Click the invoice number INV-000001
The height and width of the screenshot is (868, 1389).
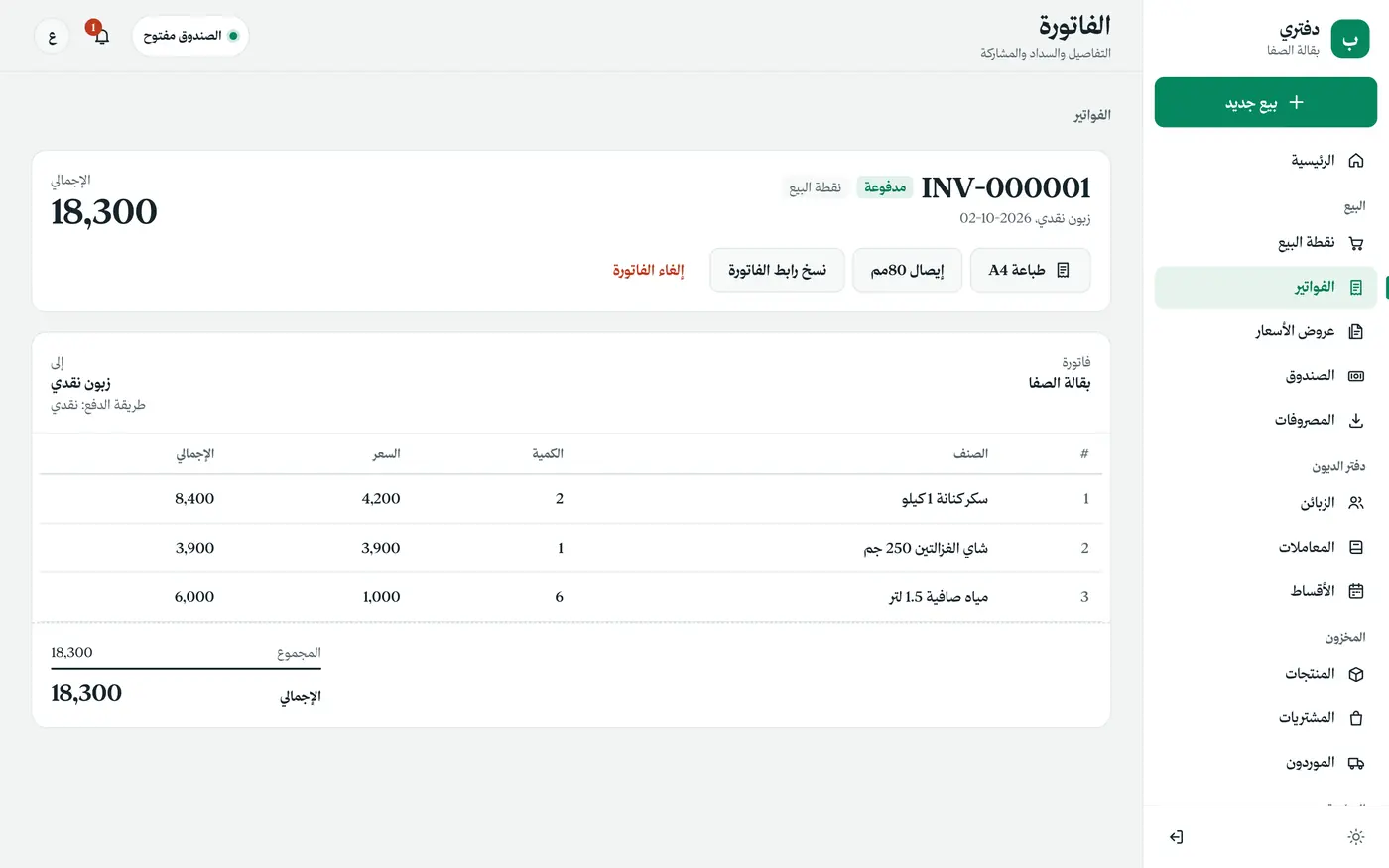1006,187
